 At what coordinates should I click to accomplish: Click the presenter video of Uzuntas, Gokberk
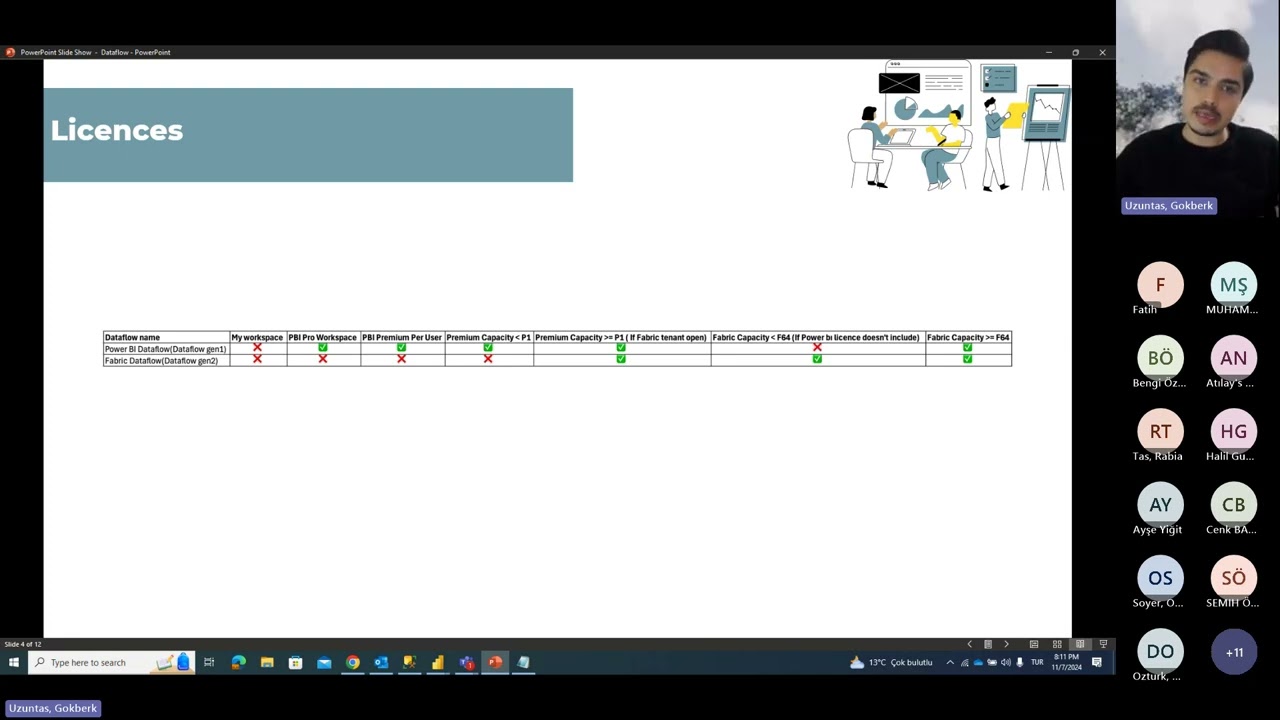pyautogui.click(x=1198, y=108)
